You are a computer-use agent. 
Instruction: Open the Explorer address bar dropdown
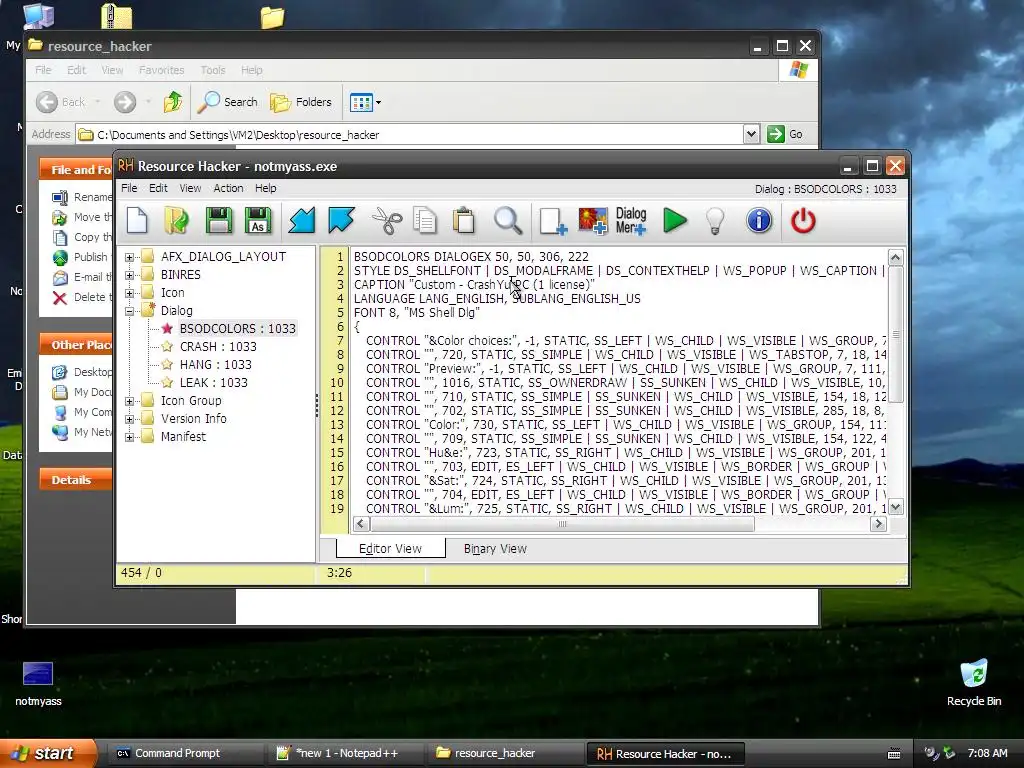tap(751, 134)
